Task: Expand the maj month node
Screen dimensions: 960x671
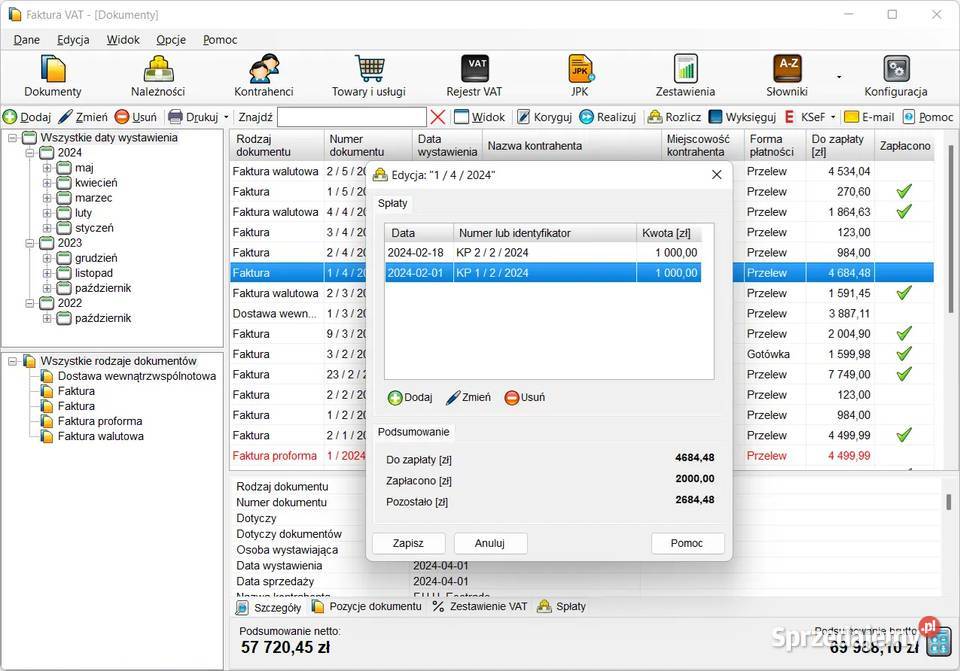Action: click(x=47, y=168)
